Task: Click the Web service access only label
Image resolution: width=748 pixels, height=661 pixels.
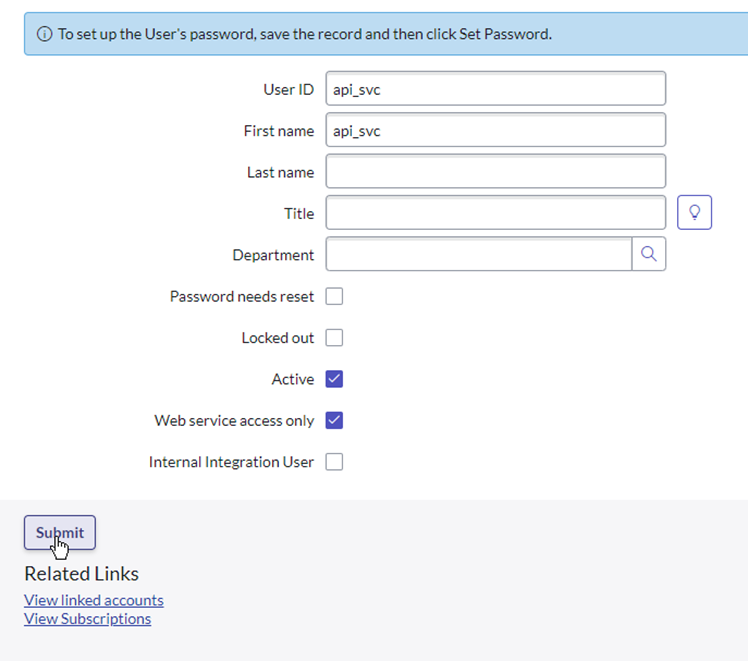Action: coord(234,421)
